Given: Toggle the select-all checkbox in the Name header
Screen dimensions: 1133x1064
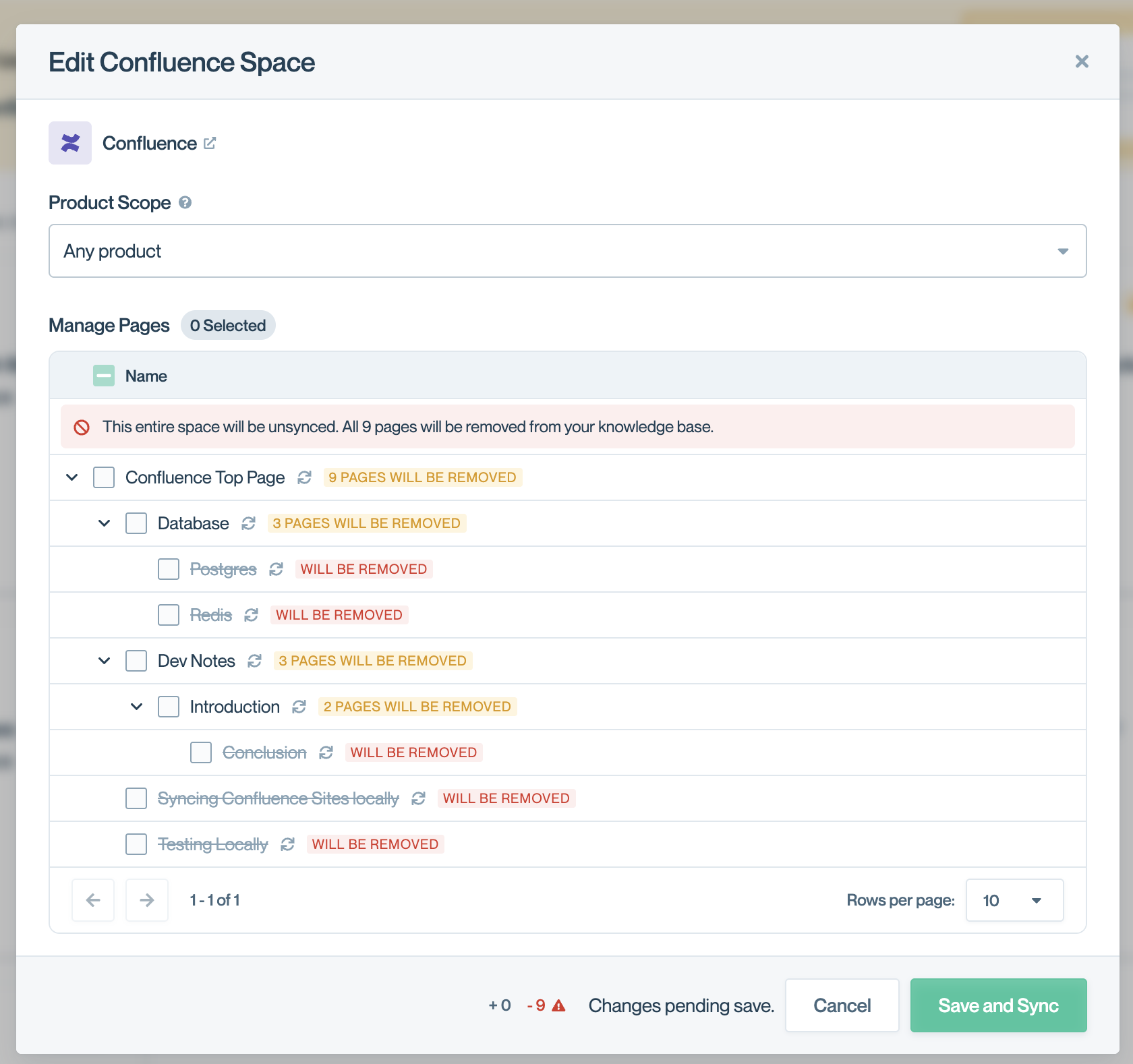Looking at the screenshot, I should tap(104, 376).
